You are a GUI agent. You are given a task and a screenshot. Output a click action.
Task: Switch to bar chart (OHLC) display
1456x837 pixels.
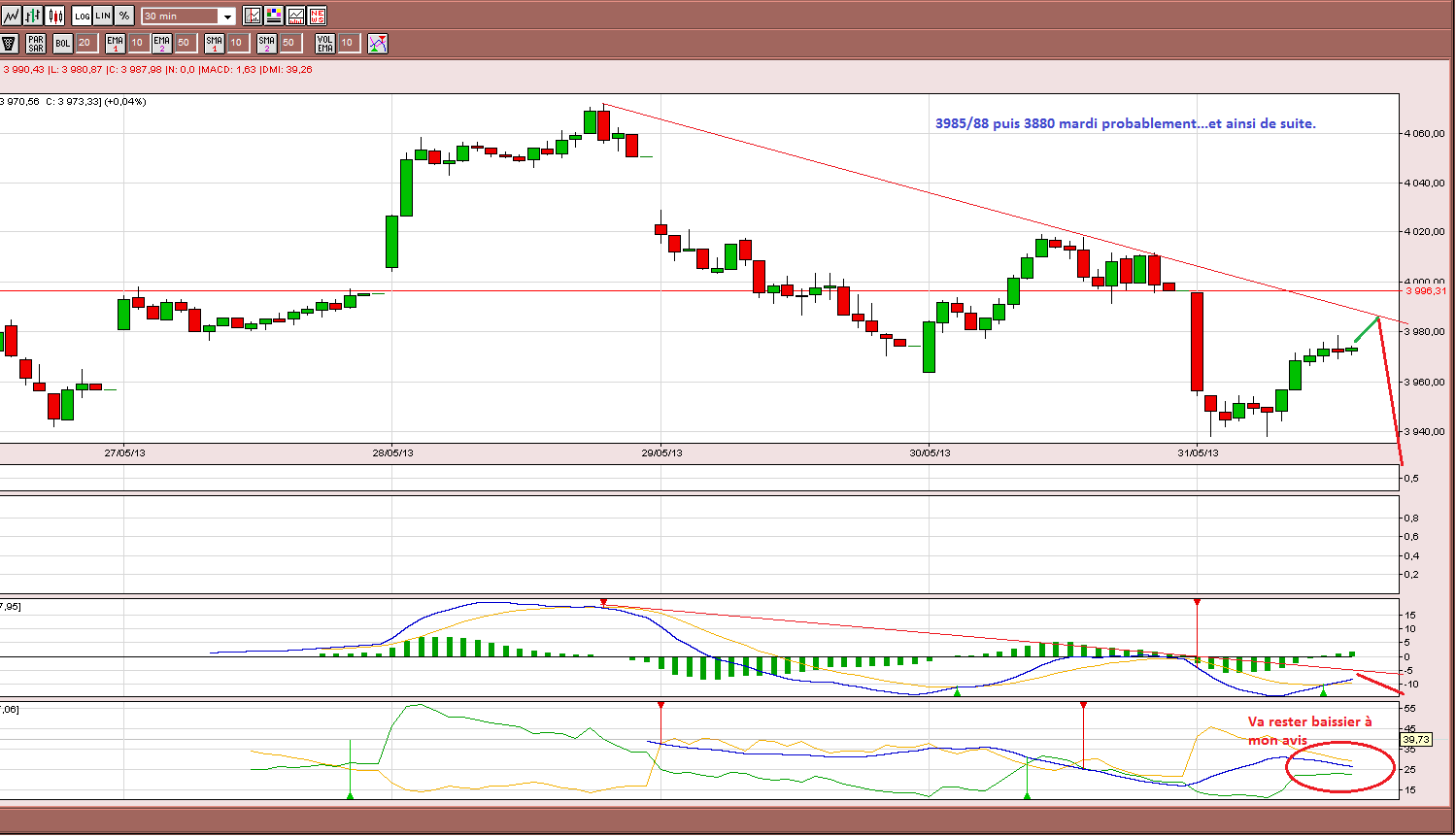tap(33, 16)
